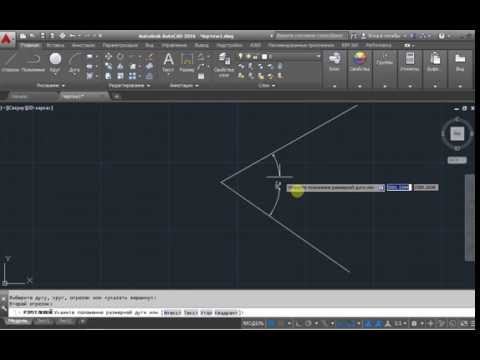Click the Группы panel icon
The height and width of the screenshot is (360, 480).
(x=385, y=60)
